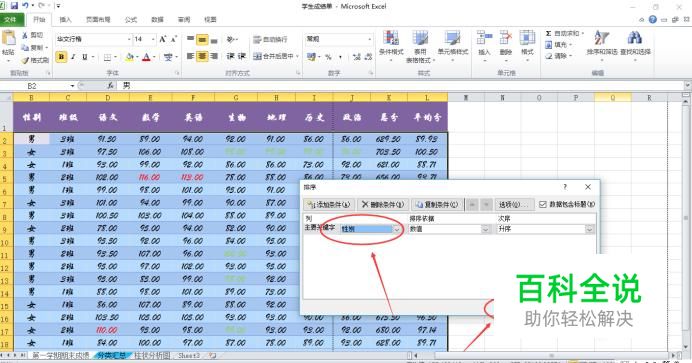The width and height of the screenshot is (692, 363).
Task: Click the red font color A
Action: point(147,57)
